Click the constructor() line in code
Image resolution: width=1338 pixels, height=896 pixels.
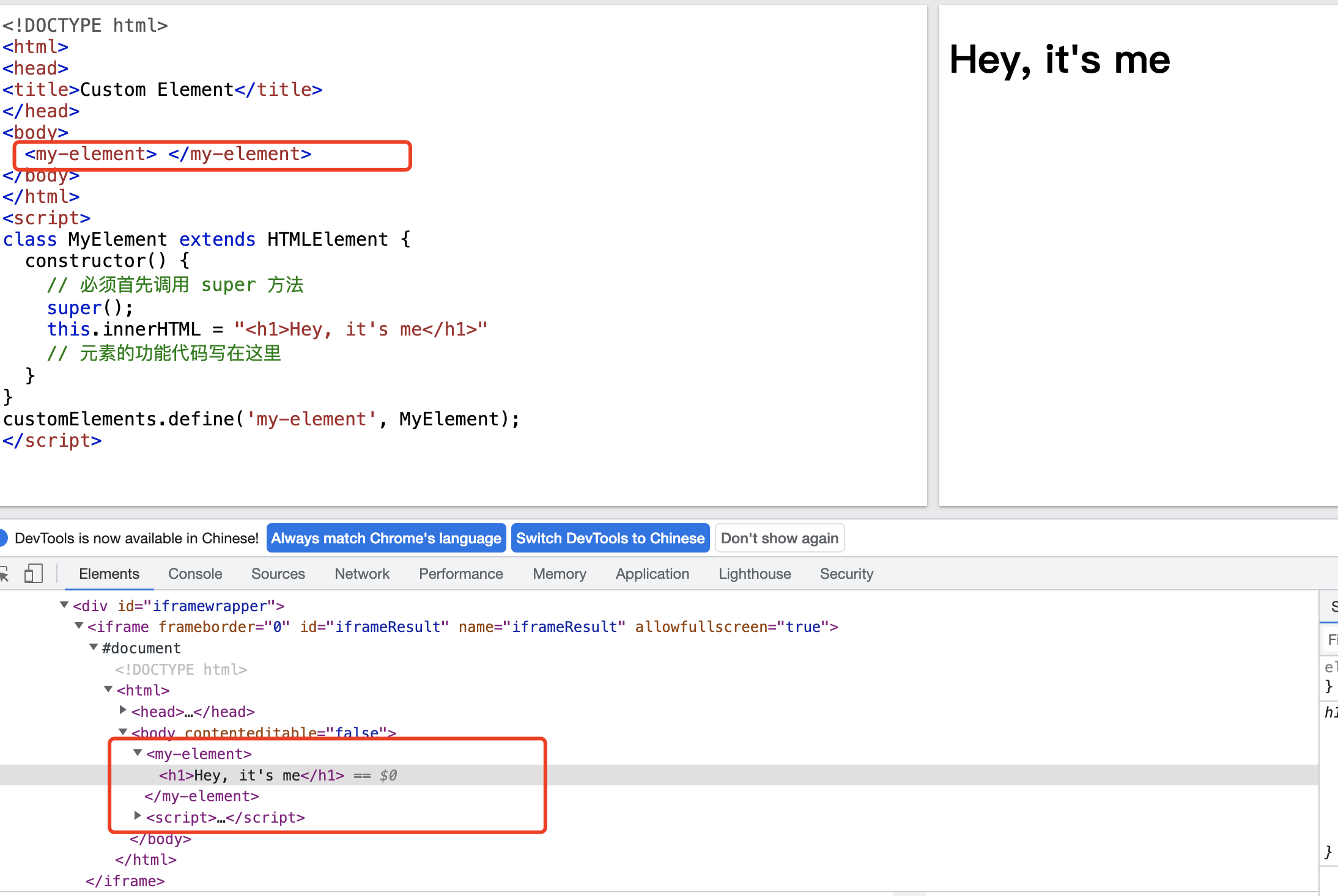[108, 261]
